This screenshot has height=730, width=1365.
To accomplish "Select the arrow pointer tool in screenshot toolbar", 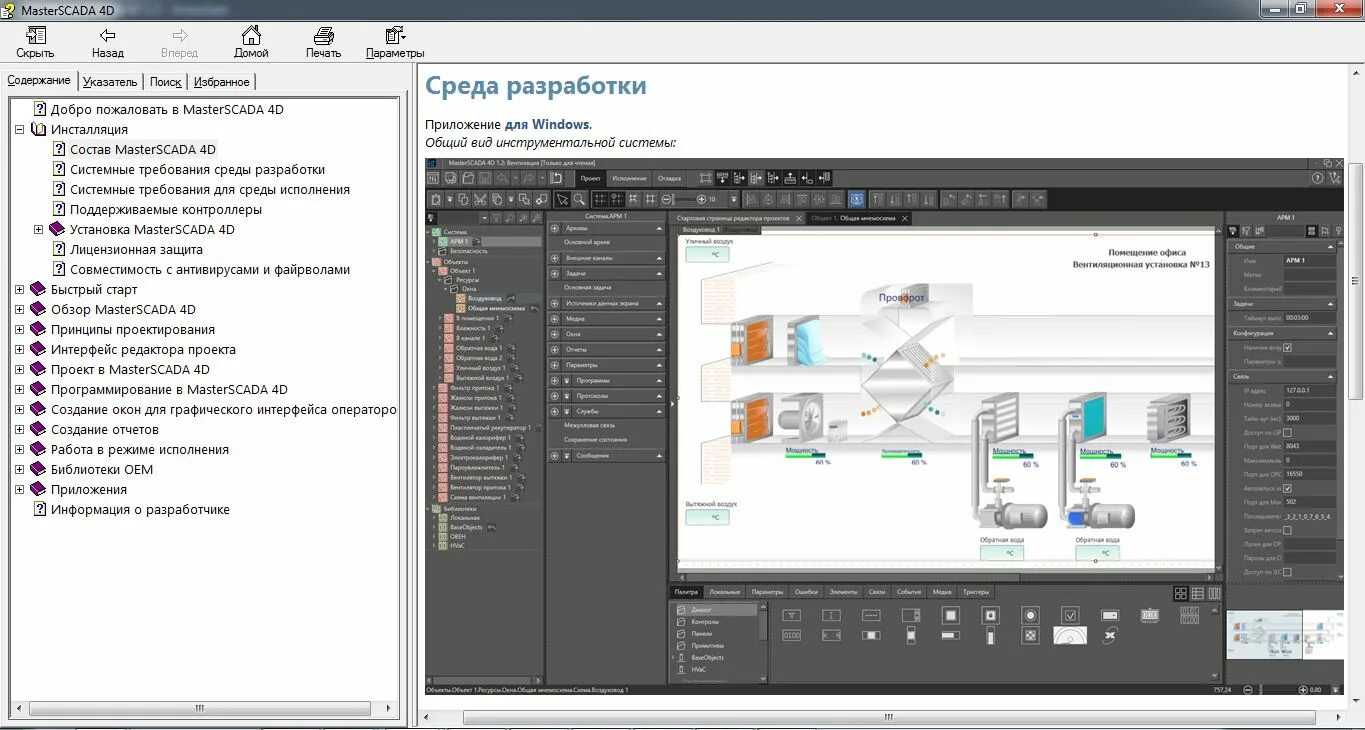I will click(563, 199).
